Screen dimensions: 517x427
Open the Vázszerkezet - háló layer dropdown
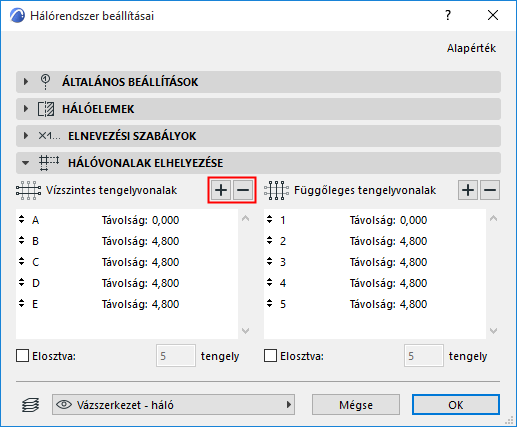pyautogui.click(x=173, y=405)
